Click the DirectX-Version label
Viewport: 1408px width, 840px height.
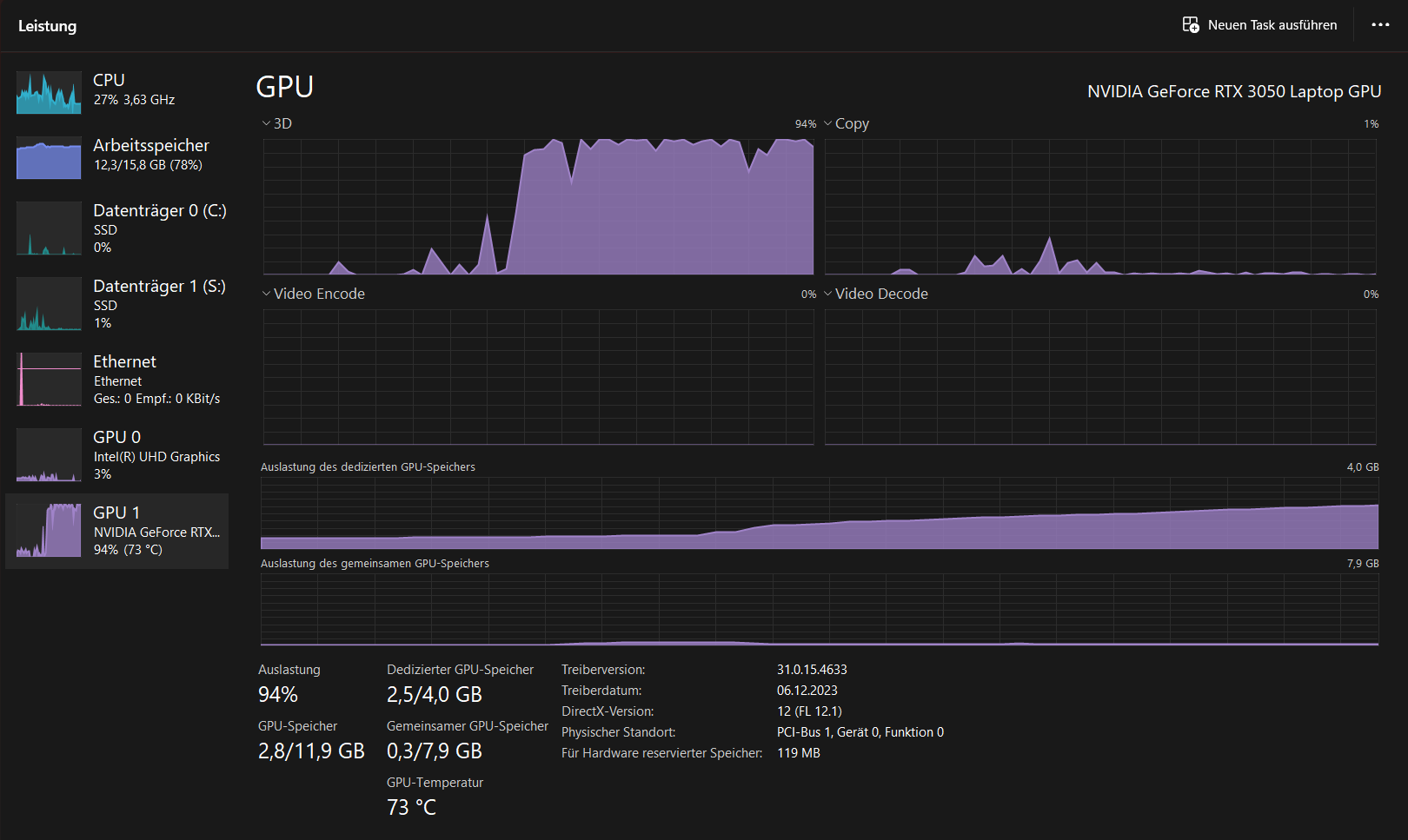click(x=608, y=711)
